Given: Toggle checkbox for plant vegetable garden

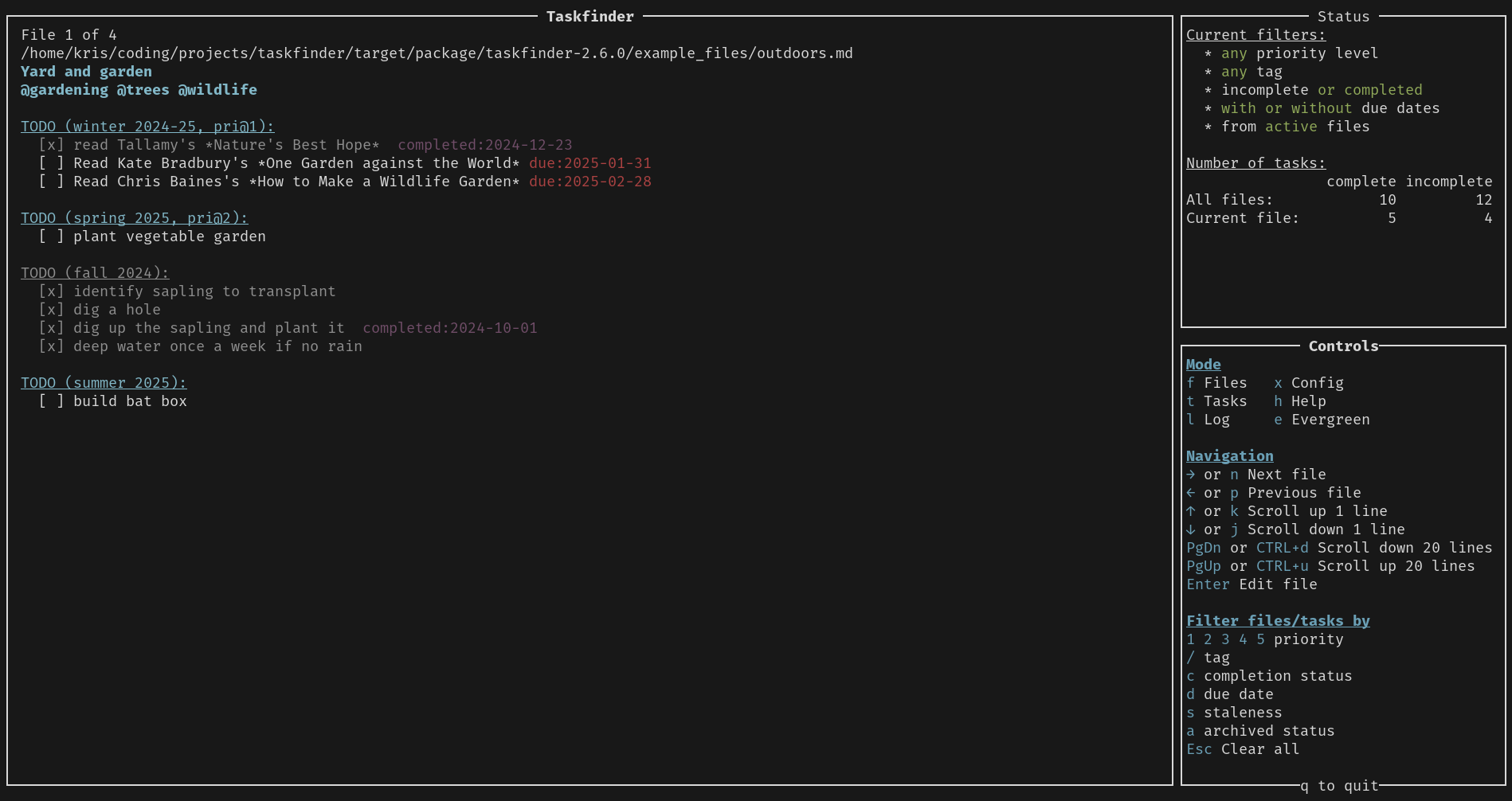Looking at the screenshot, I should pos(51,236).
